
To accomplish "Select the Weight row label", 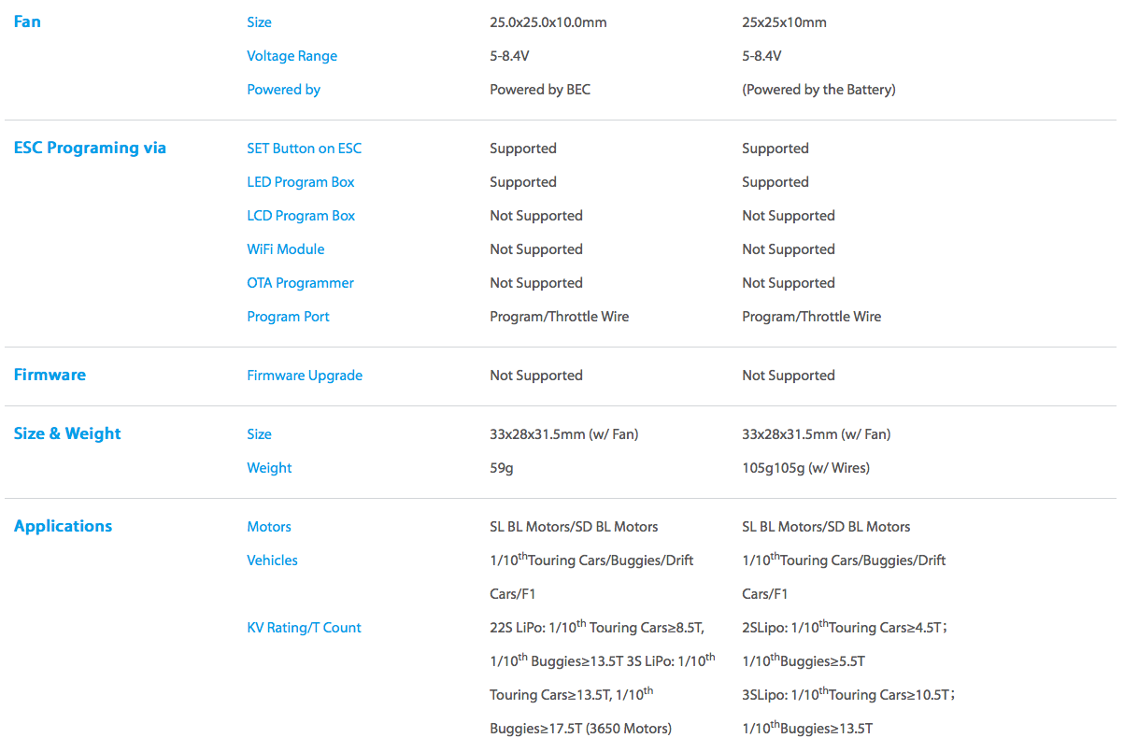I will click(x=270, y=468).
